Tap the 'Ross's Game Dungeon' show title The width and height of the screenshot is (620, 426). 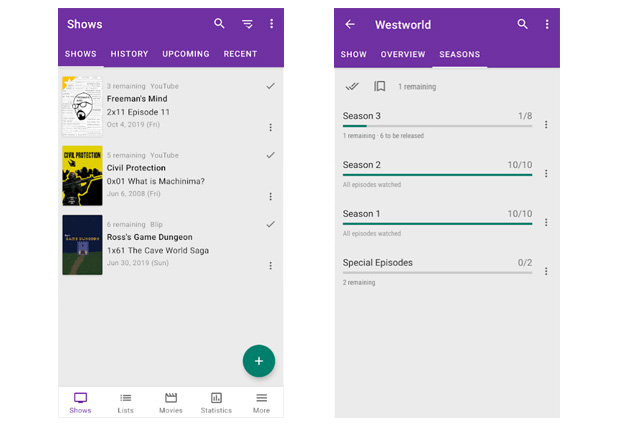149,237
